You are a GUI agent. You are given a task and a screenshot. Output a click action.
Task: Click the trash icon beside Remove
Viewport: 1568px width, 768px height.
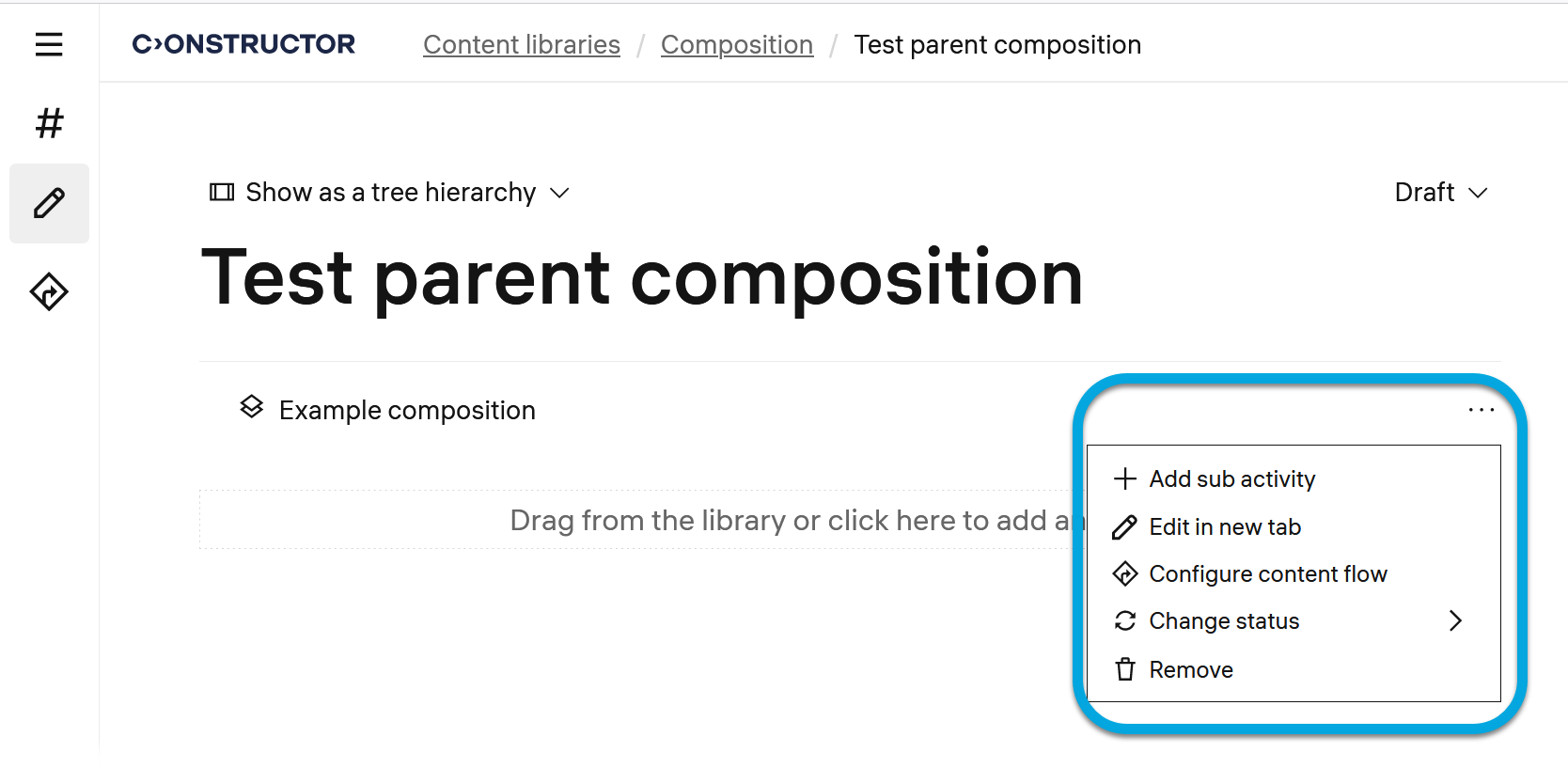pos(1125,669)
